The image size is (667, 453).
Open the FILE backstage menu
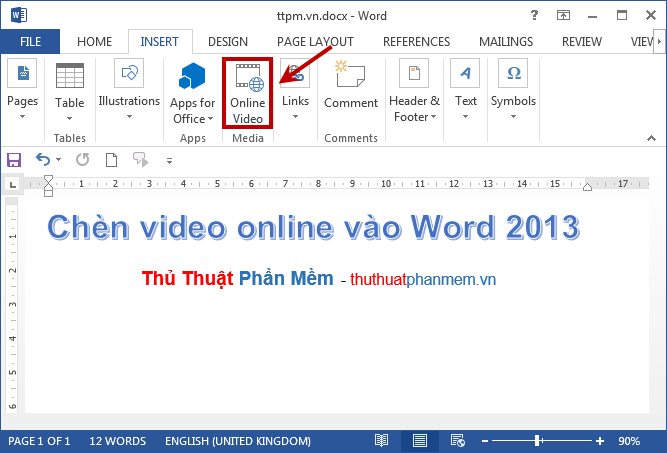click(31, 42)
